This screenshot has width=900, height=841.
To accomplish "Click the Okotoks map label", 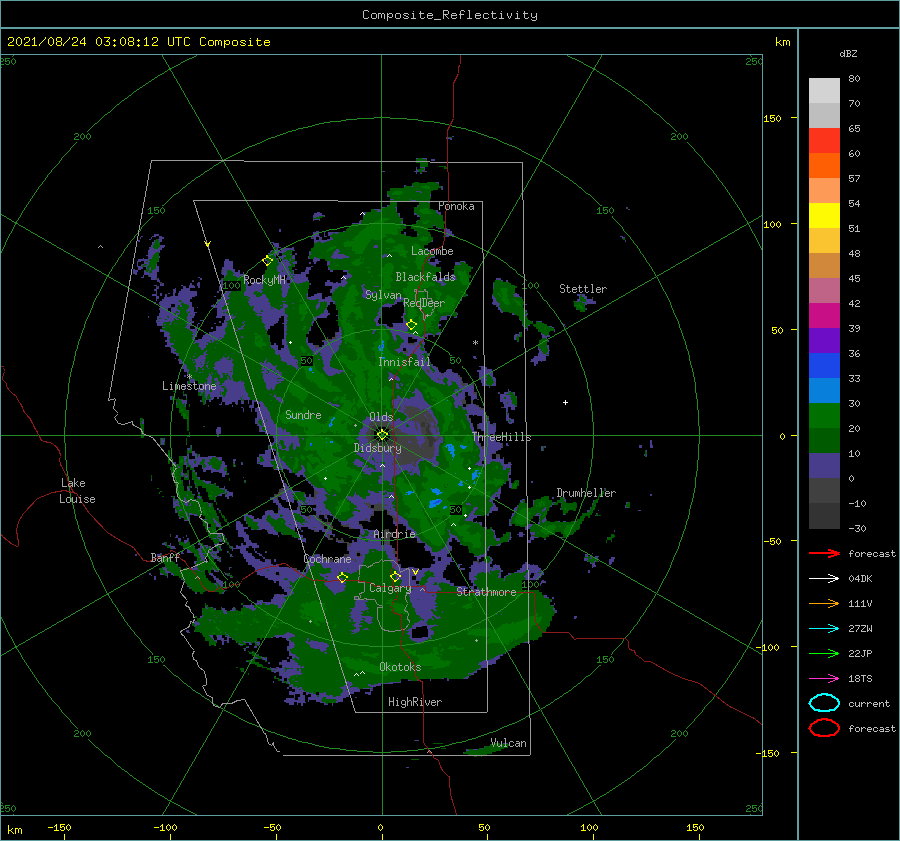I will 400,667.
